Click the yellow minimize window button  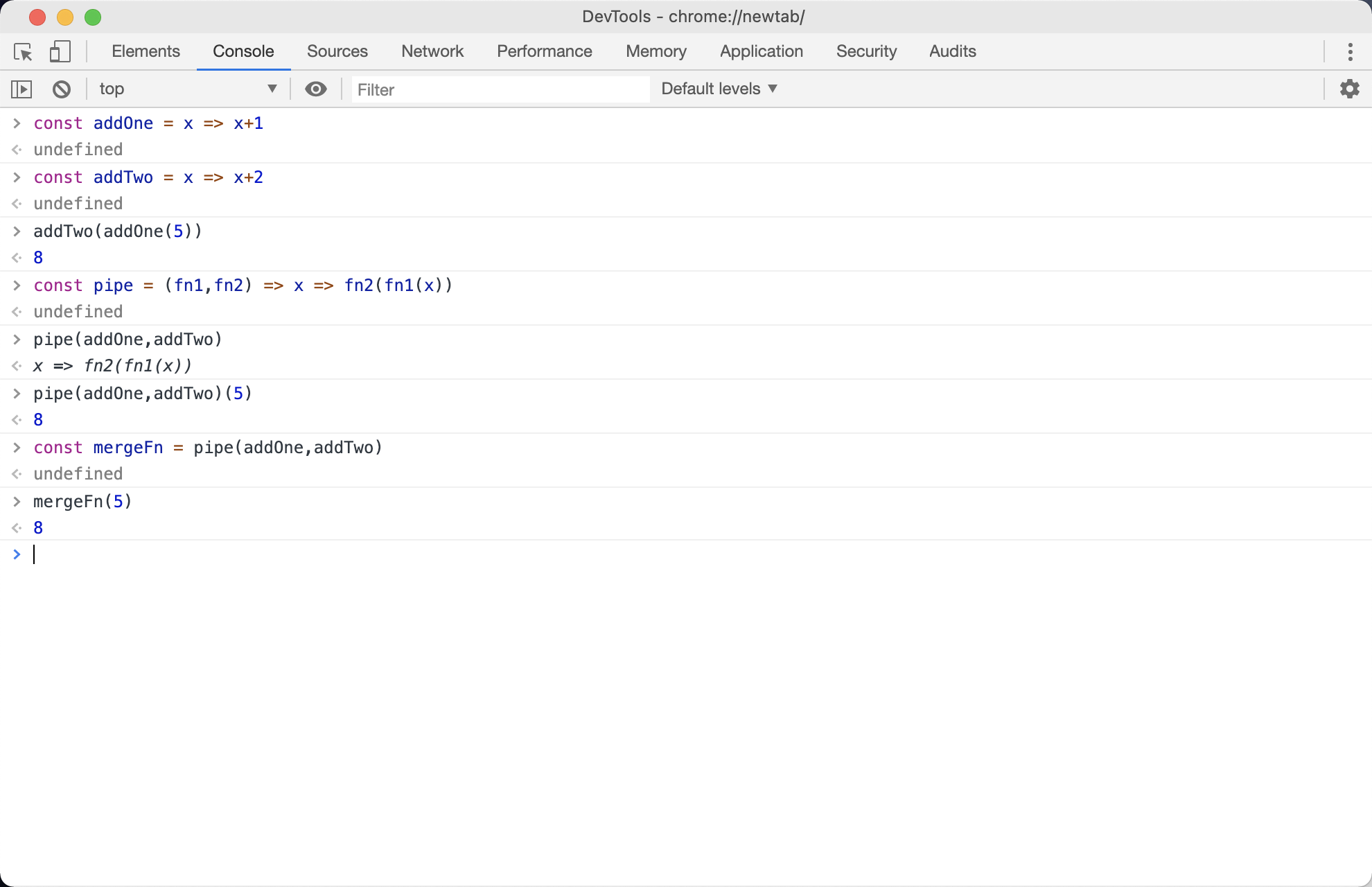pos(65,17)
